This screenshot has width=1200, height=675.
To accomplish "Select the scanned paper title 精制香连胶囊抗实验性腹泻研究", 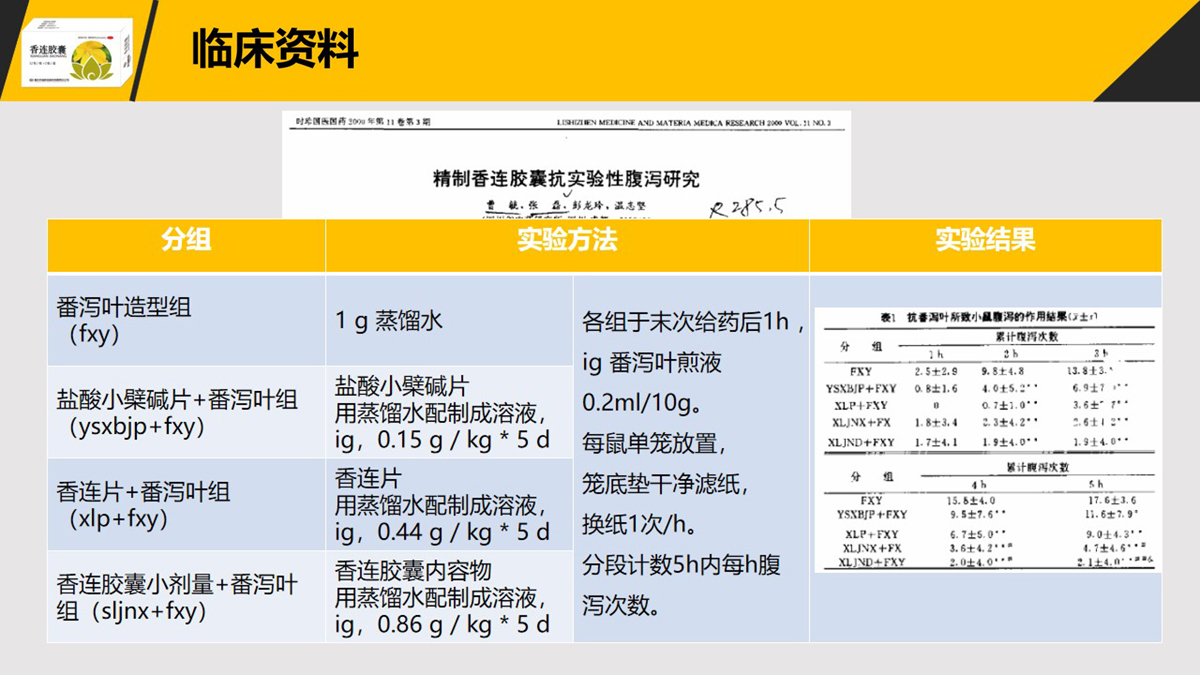I will point(565,180).
